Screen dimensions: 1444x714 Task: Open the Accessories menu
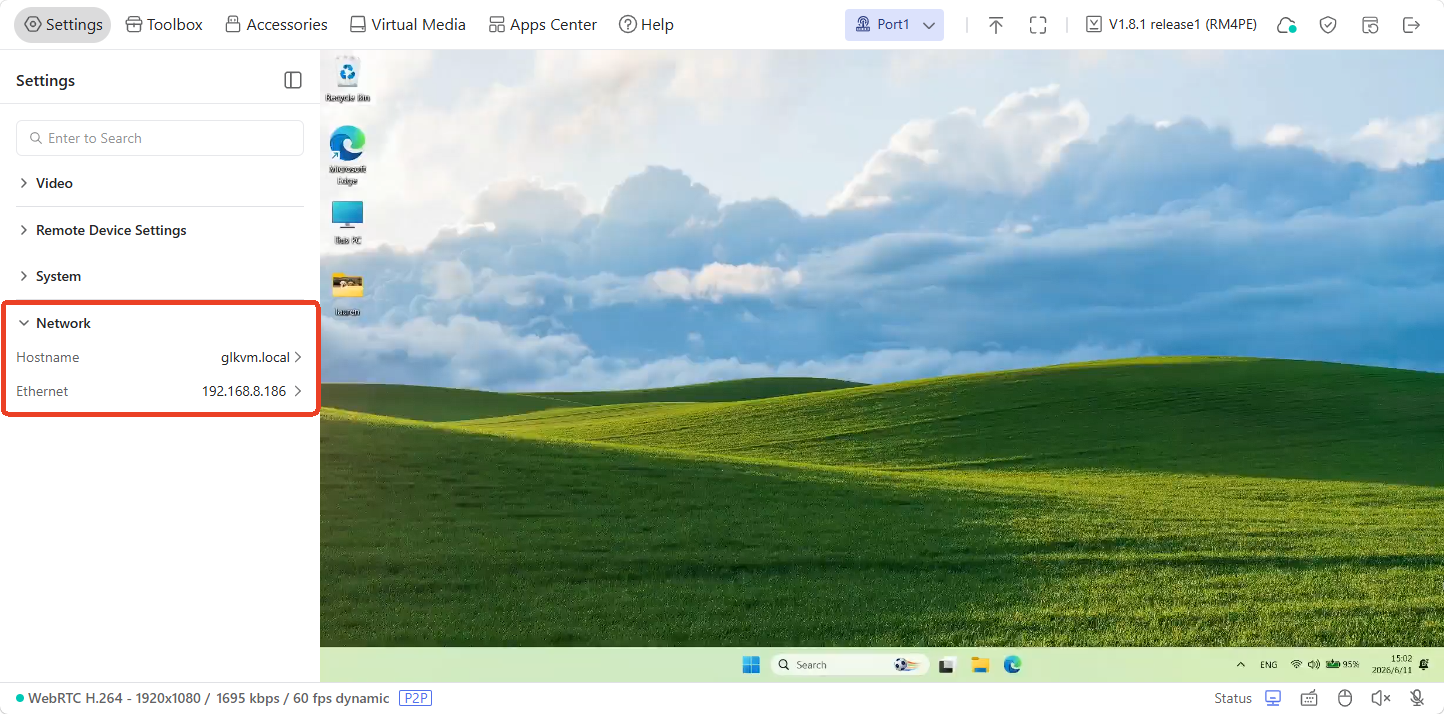coord(276,24)
